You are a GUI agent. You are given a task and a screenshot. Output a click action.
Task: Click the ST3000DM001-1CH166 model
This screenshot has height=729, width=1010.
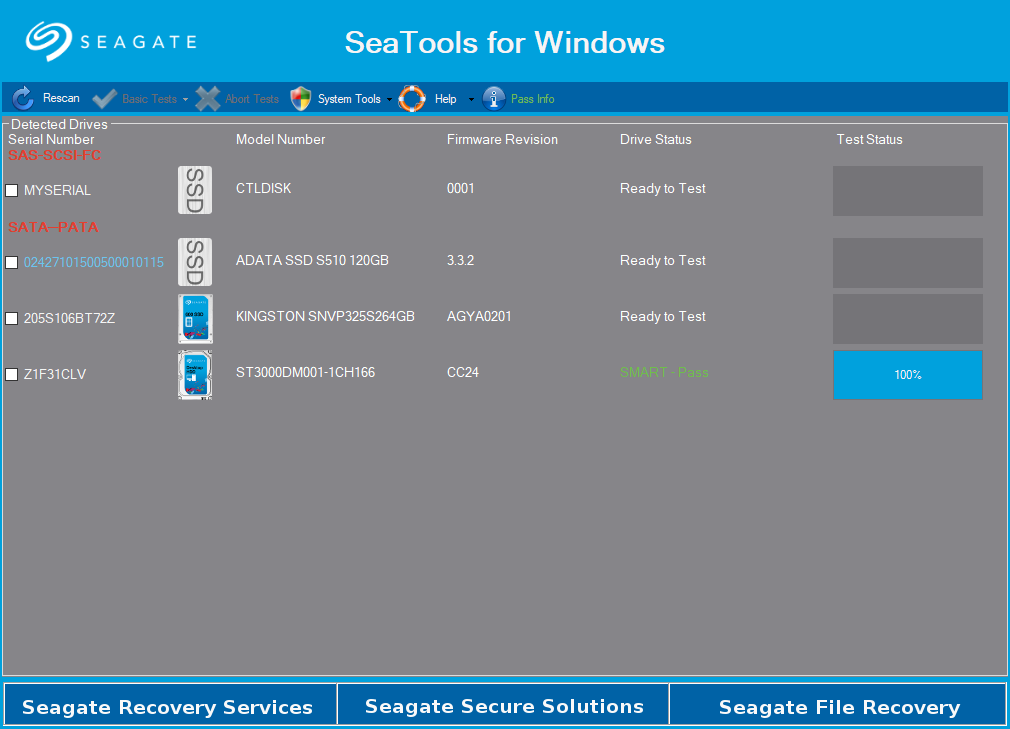305,372
